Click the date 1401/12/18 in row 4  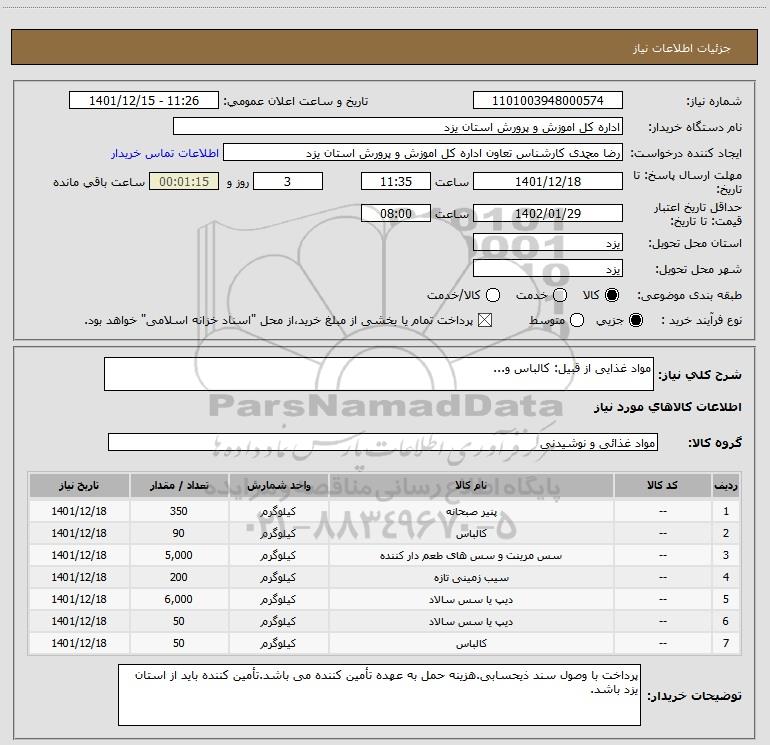coord(79,578)
